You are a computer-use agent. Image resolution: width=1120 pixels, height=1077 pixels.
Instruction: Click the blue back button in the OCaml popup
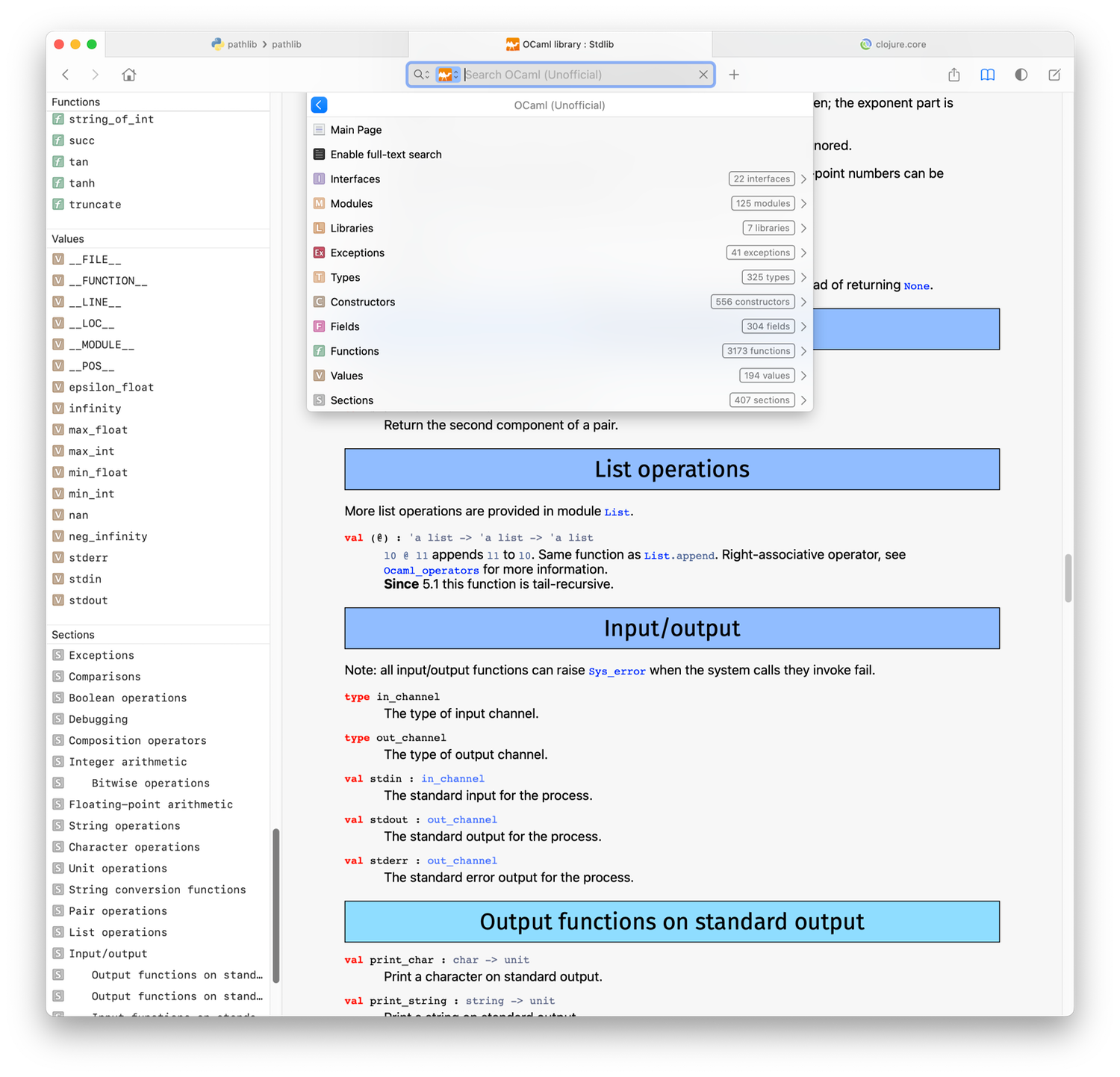coord(320,105)
